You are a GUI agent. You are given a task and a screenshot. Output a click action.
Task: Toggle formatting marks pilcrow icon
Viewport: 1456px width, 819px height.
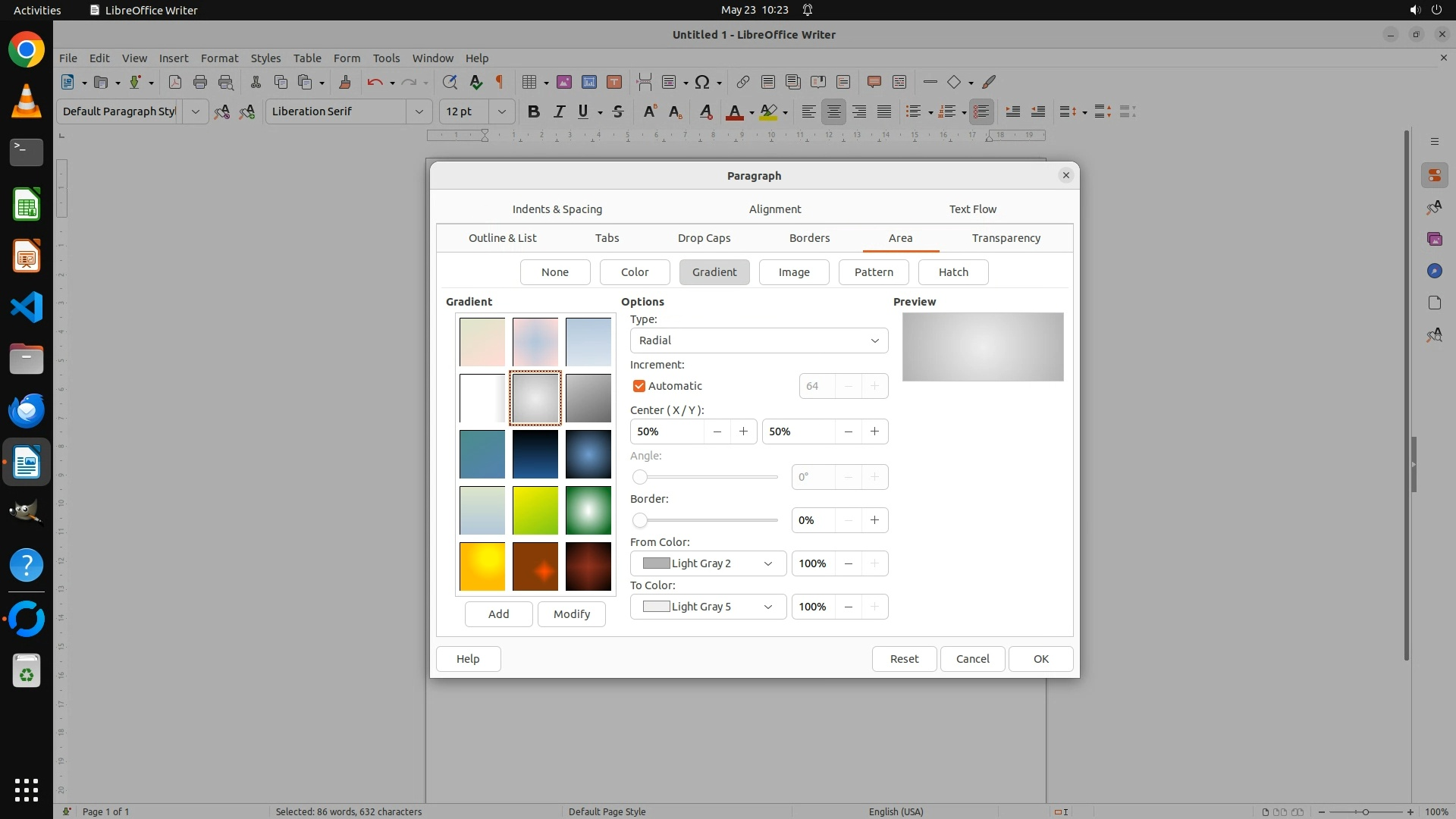[x=500, y=82]
